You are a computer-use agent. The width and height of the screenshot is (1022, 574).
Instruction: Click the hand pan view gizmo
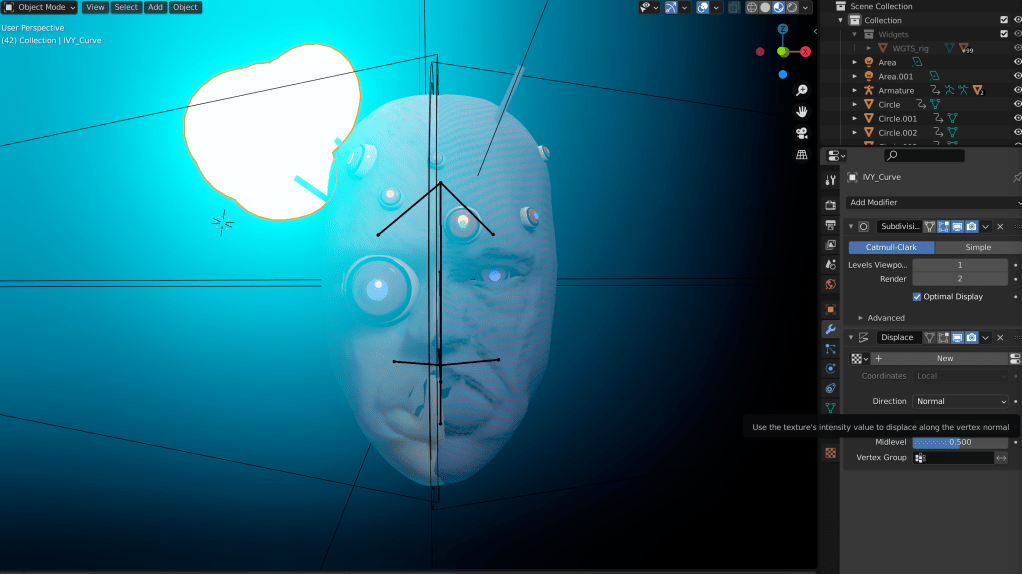(x=801, y=112)
